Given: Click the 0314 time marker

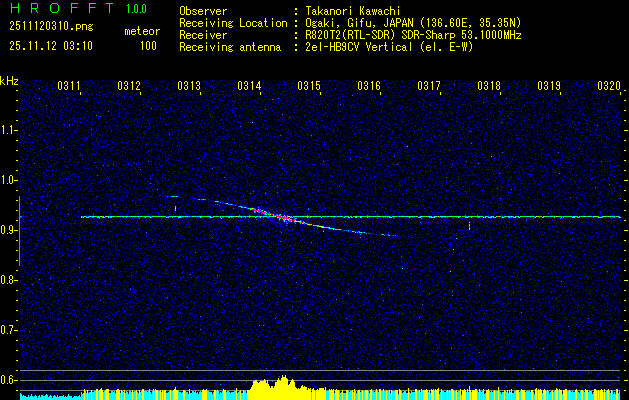Looking at the screenshot, I should pos(249,85).
